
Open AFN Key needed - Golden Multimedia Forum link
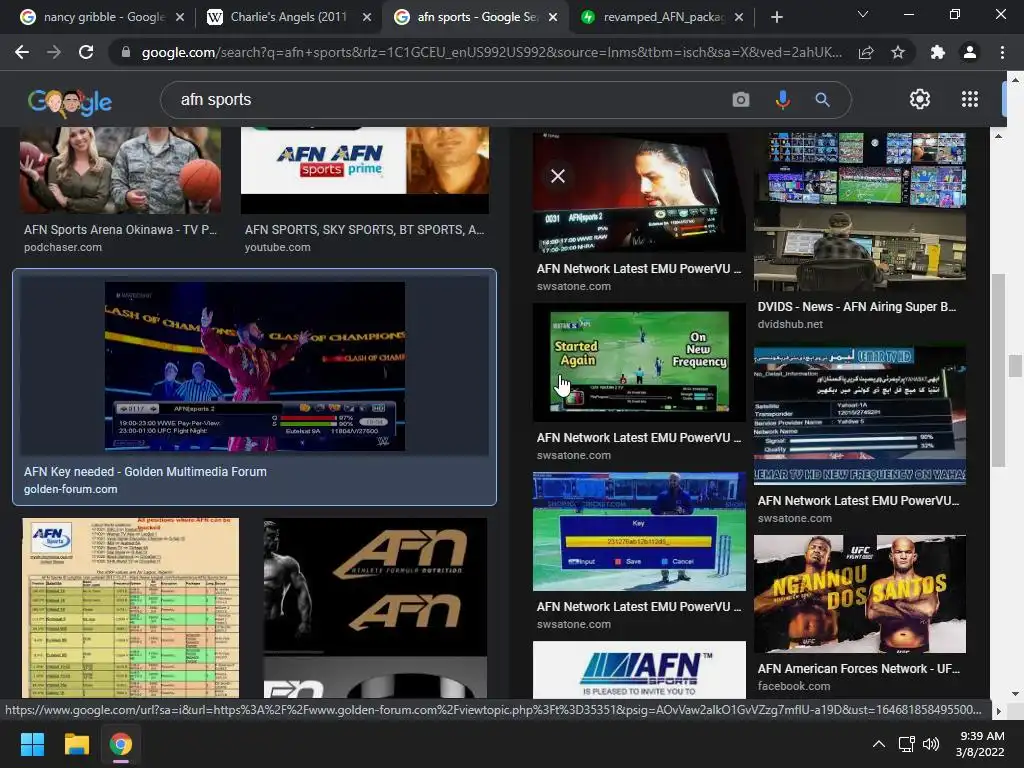pyautogui.click(x=145, y=472)
